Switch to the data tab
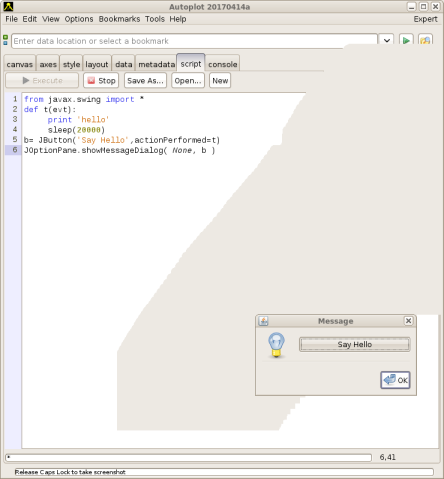This screenshot has height=479, width=444. click(x=124, y=64)
